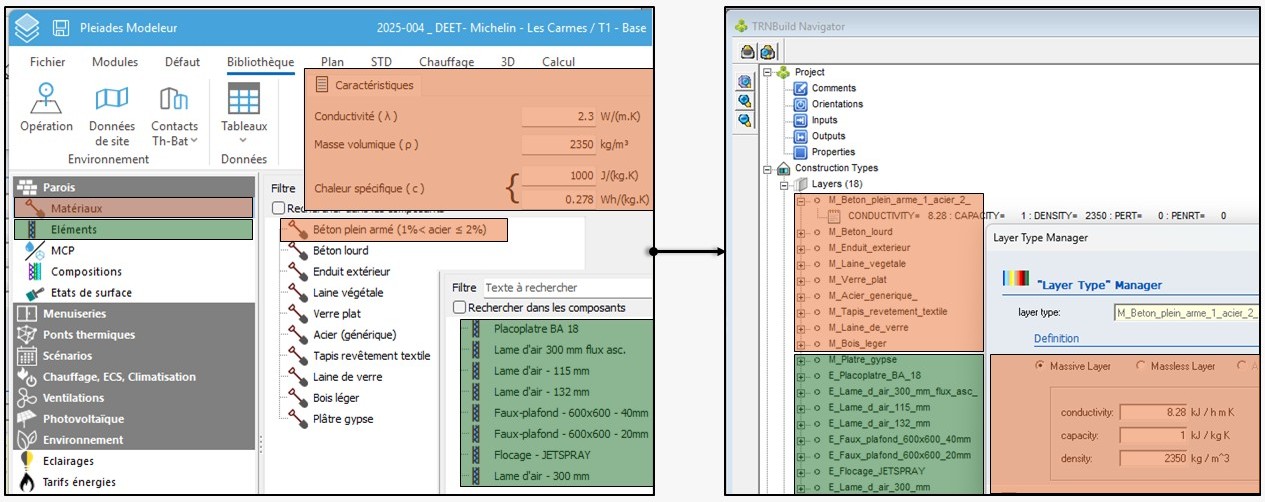Viewport: 1265px width, 502px height.
Task: Switch to the Chauffage ribbon tab
Action: pos(446,62)
